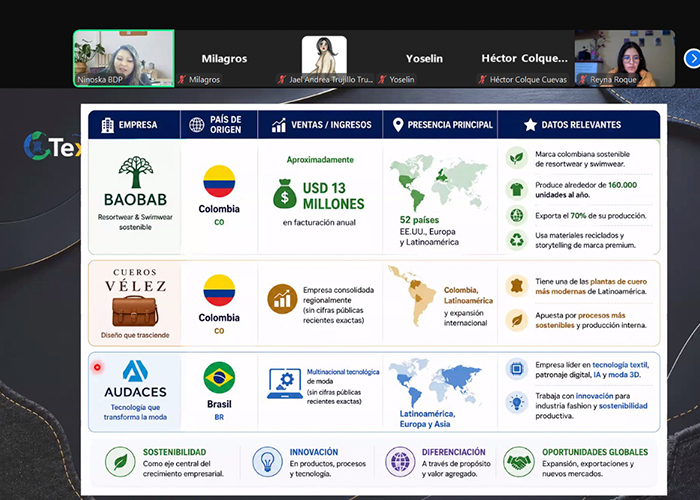The width and height of the screenshot is (700, 500).
Task: Click the Baobab tree logo
Action: tap(136, 172)
